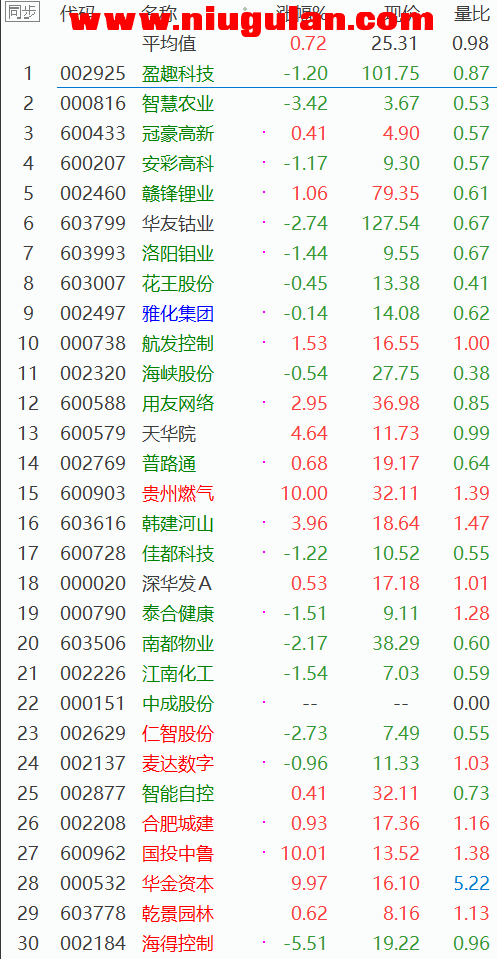This screenshot has height=959, width=497.
Task: Sort by the 量比 column header
Action: coord(471,13)
